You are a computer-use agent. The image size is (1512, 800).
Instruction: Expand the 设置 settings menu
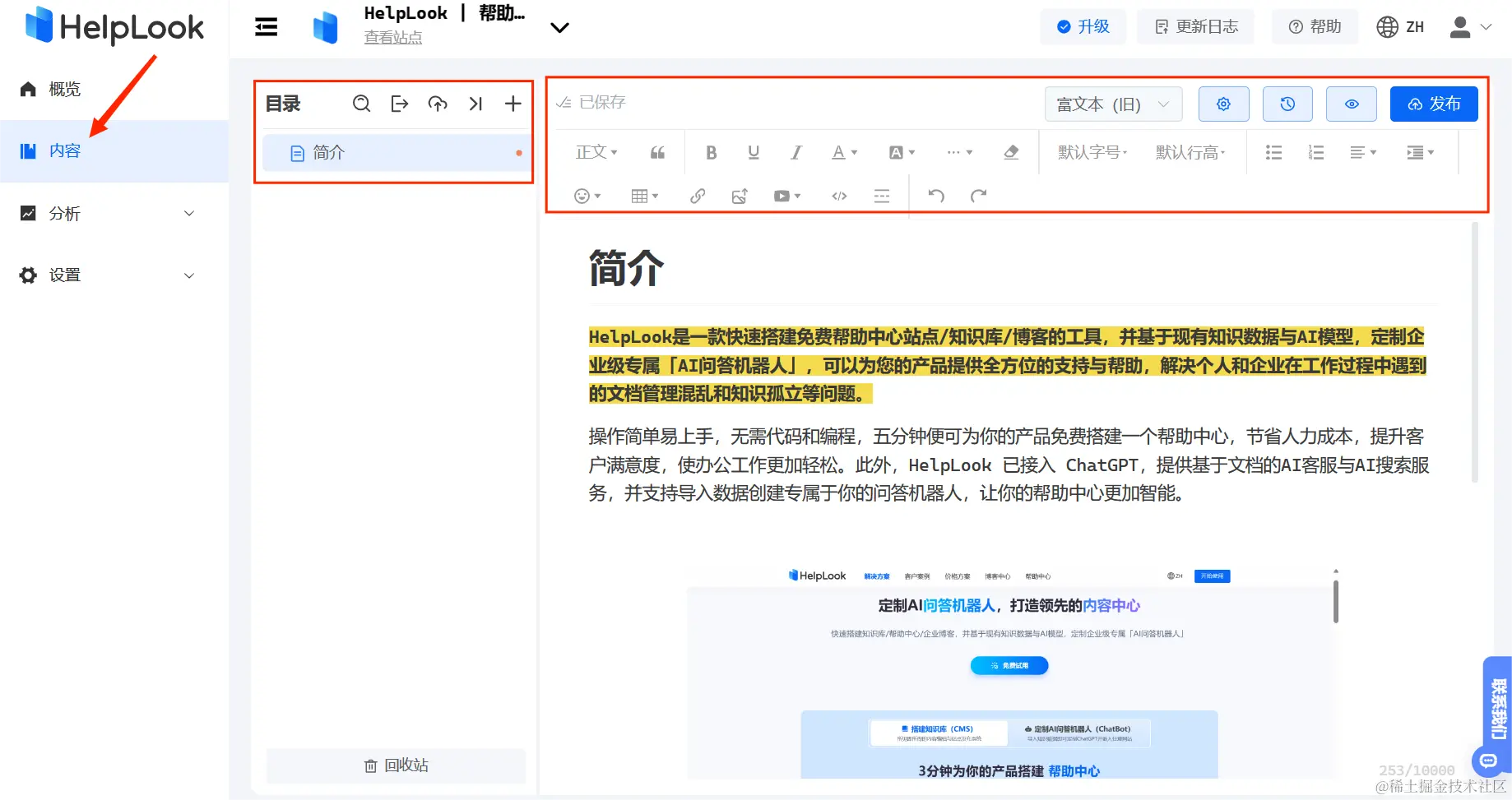coord(114,275)
